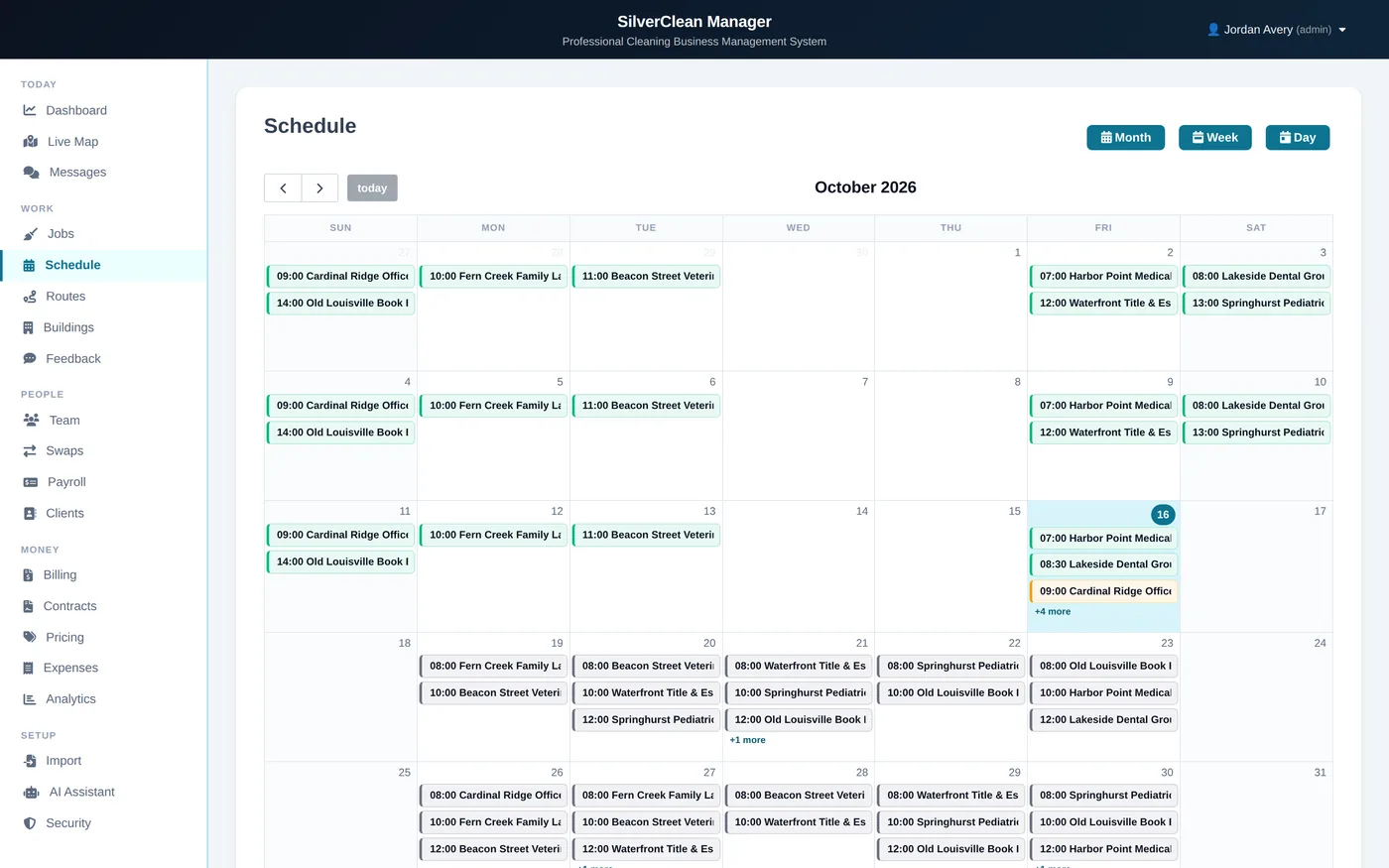The height and width of the screenshot is (868, 1389).
Task: Open the Pricing tags icon
Action: point(30,638)
